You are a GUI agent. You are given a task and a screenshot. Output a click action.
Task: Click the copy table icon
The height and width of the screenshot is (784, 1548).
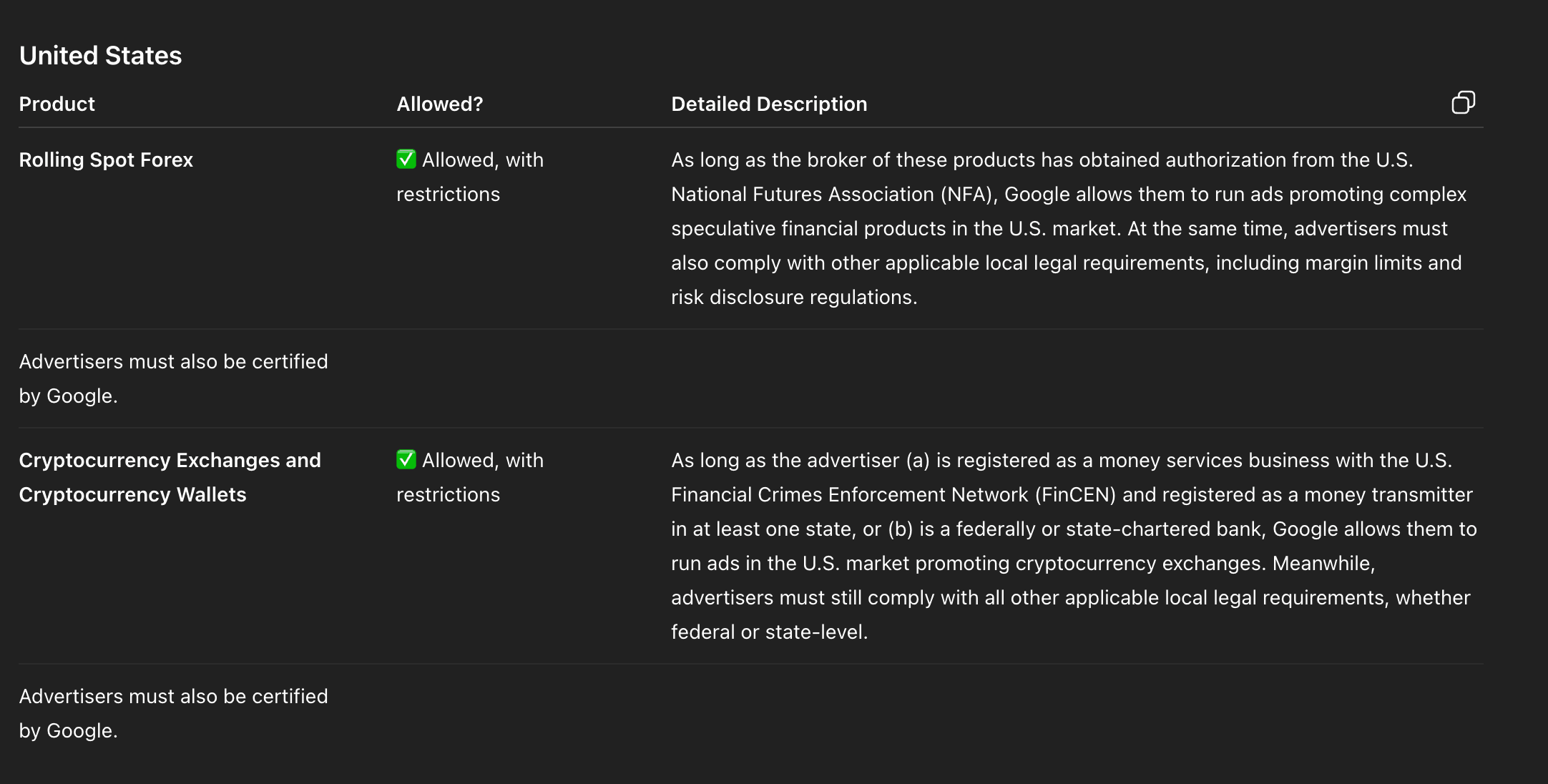click(x=1463, y=103)
